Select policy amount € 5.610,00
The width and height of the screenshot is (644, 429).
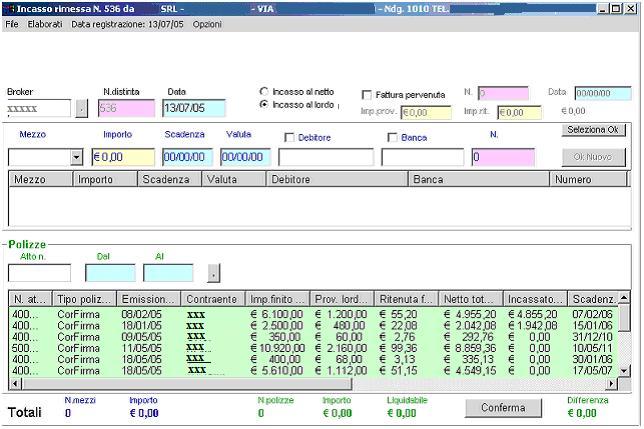(x=277, y=371)
